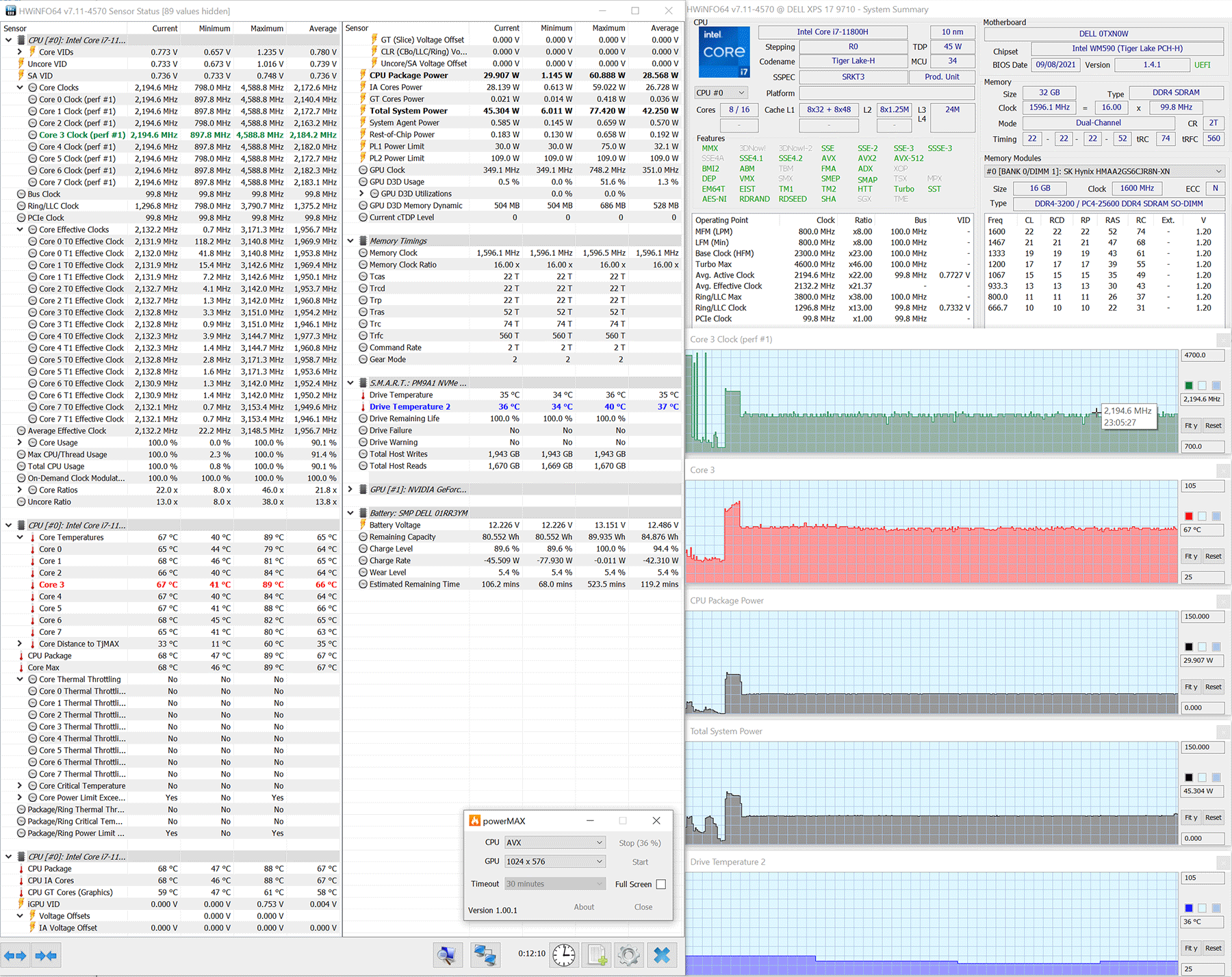Open the CPU #0 selector dropdown
Image resolution: width=1232 pixels, height=977 pixels.
[x=721, y=93]
